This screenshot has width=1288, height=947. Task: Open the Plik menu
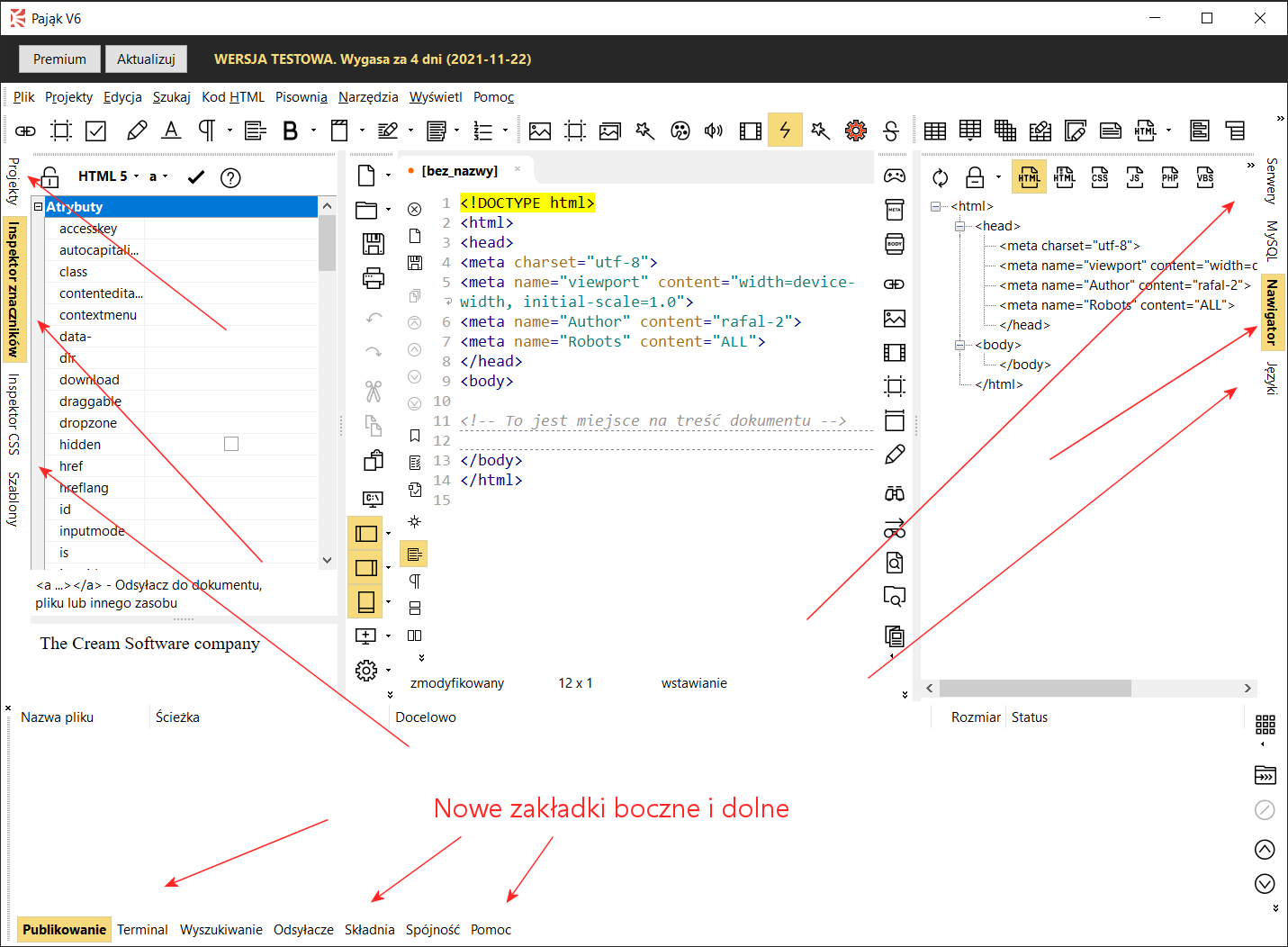(x=24, y=97)
